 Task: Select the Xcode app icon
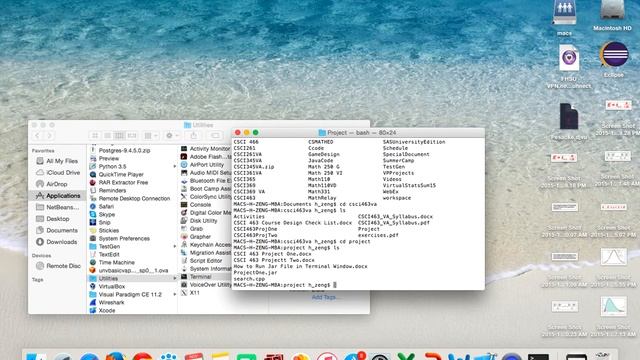pyautogui.click(x=93, y=311)
